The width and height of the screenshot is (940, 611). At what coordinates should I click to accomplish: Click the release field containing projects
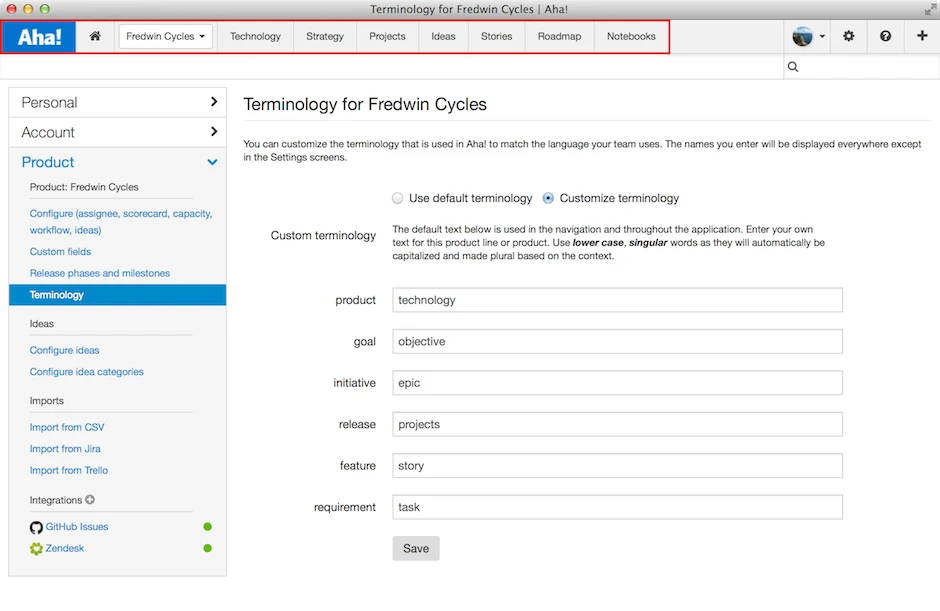pyautogui.click(x=617, y=424)
